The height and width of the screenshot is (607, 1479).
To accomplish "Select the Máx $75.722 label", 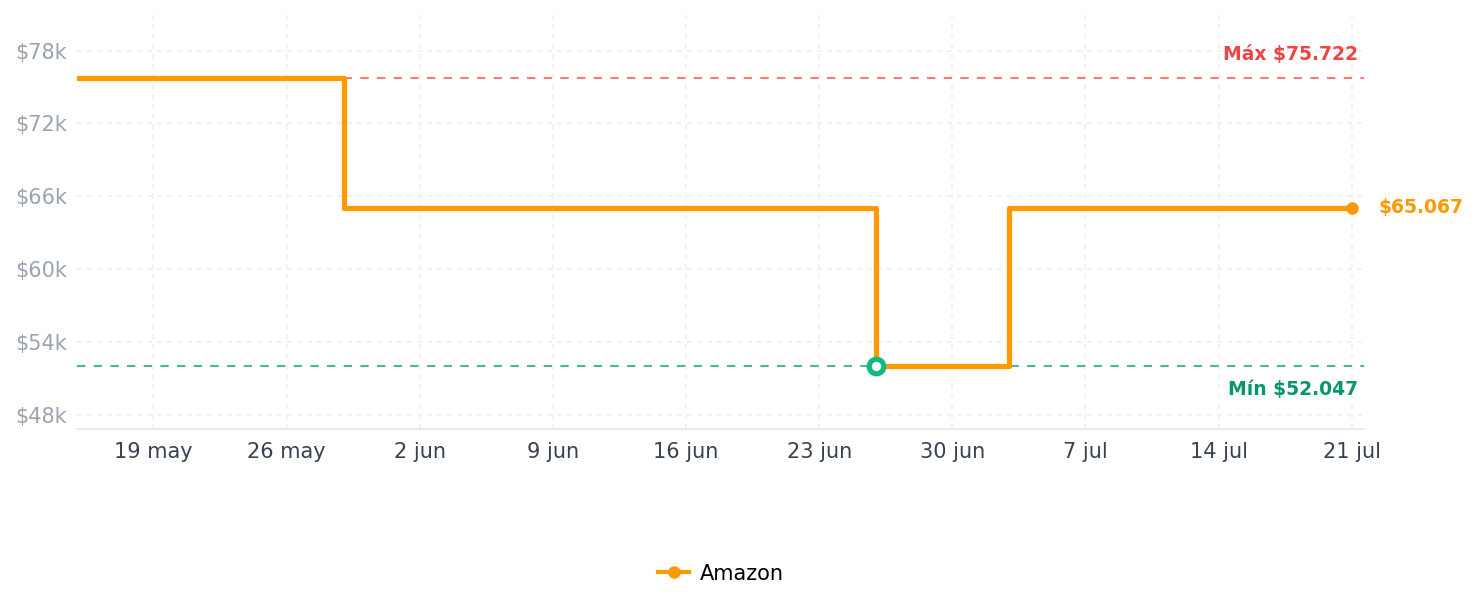I will coord(1290,54).
